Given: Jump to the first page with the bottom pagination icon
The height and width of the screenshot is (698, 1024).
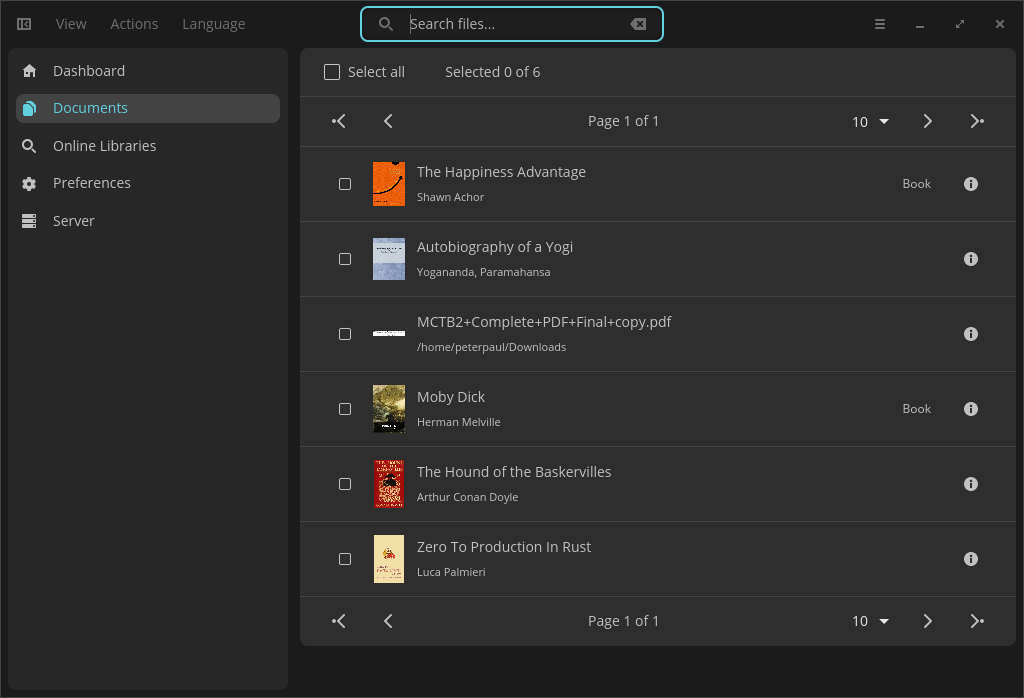Looking at the screenshot, I should tap(338, 621).
